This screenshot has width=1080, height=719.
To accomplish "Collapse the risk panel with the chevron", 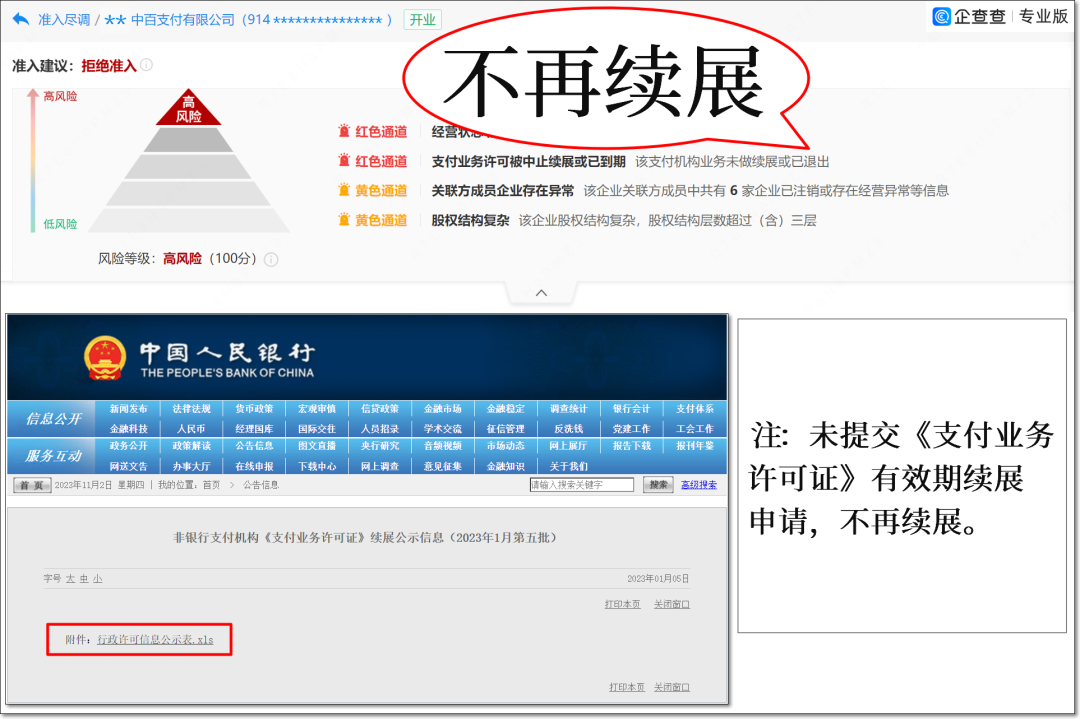I will point(540,292).
